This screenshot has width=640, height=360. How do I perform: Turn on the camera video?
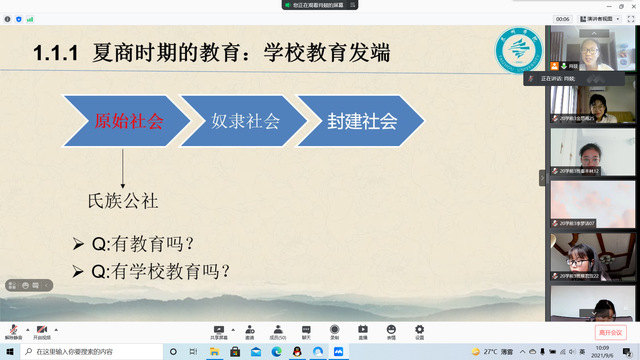coord(42,332)
